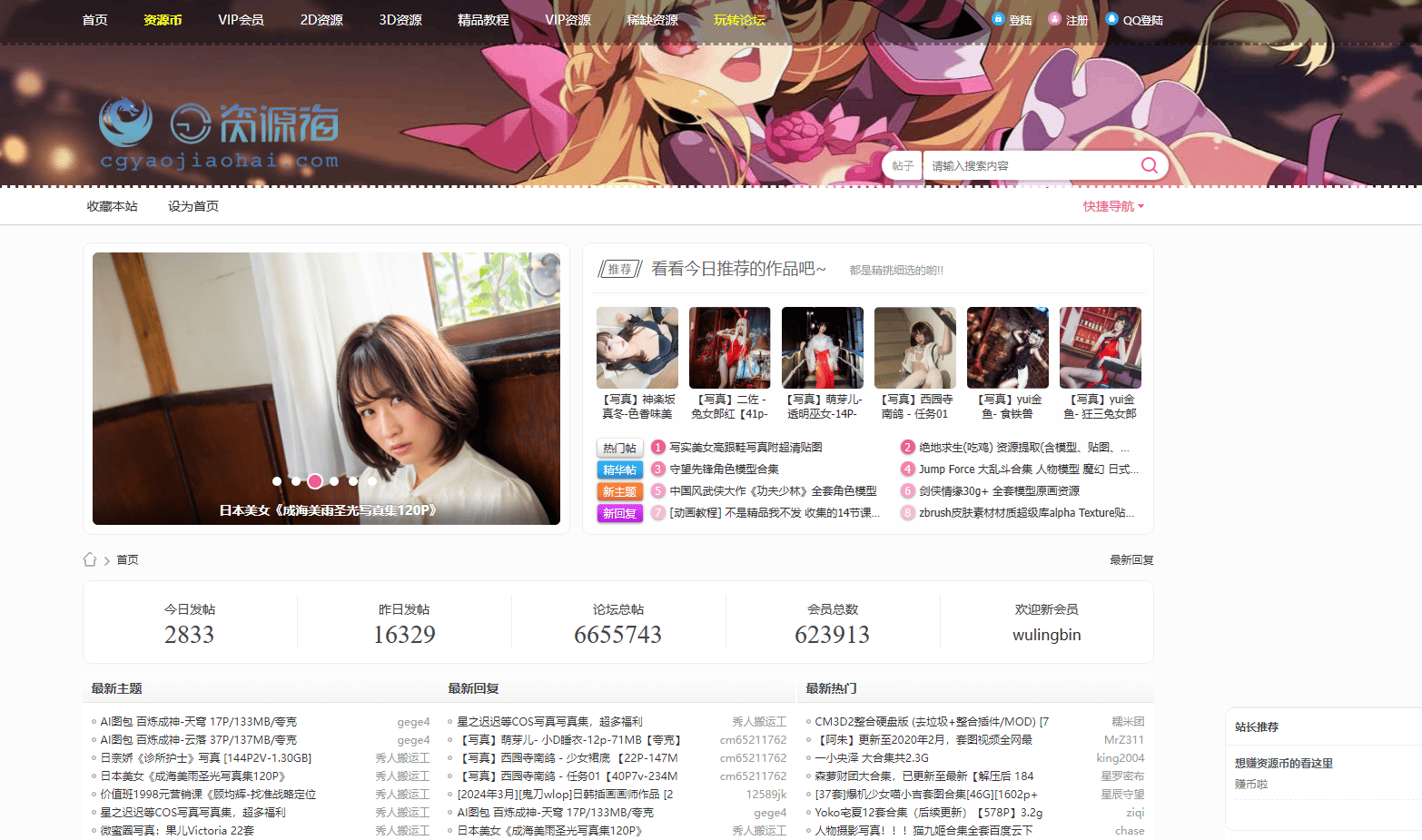Click the phoenix site logo
Screen dimensions: 1422x840
pos(126,122)
